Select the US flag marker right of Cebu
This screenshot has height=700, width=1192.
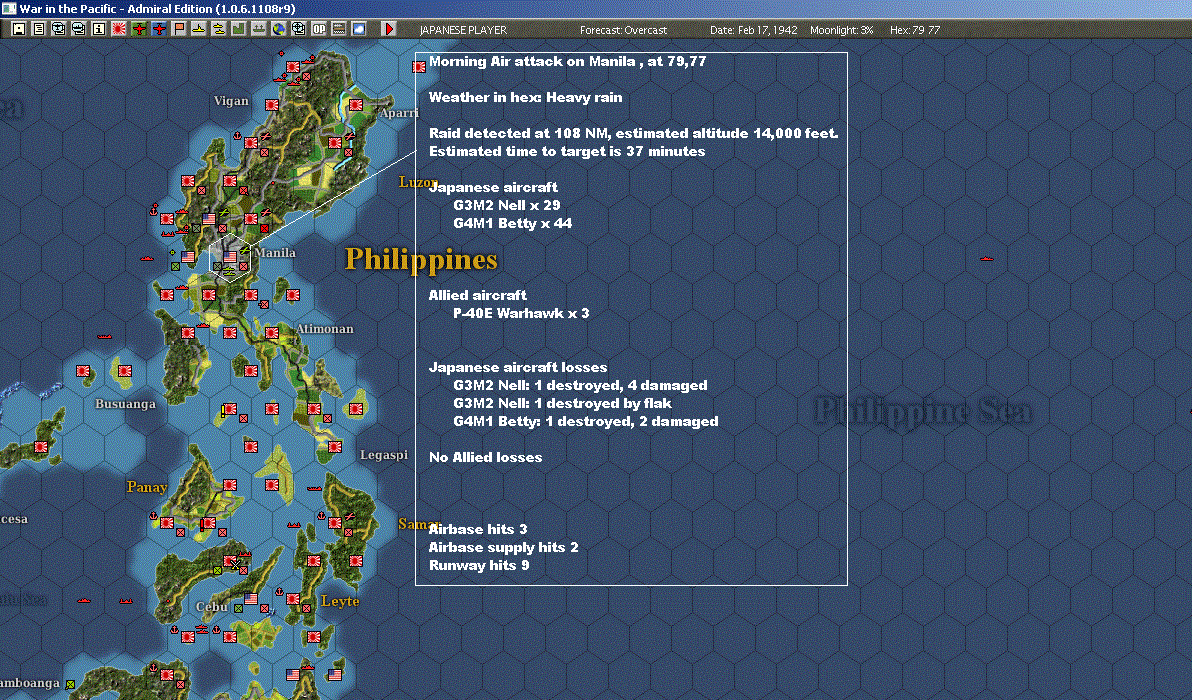[251, 599]
